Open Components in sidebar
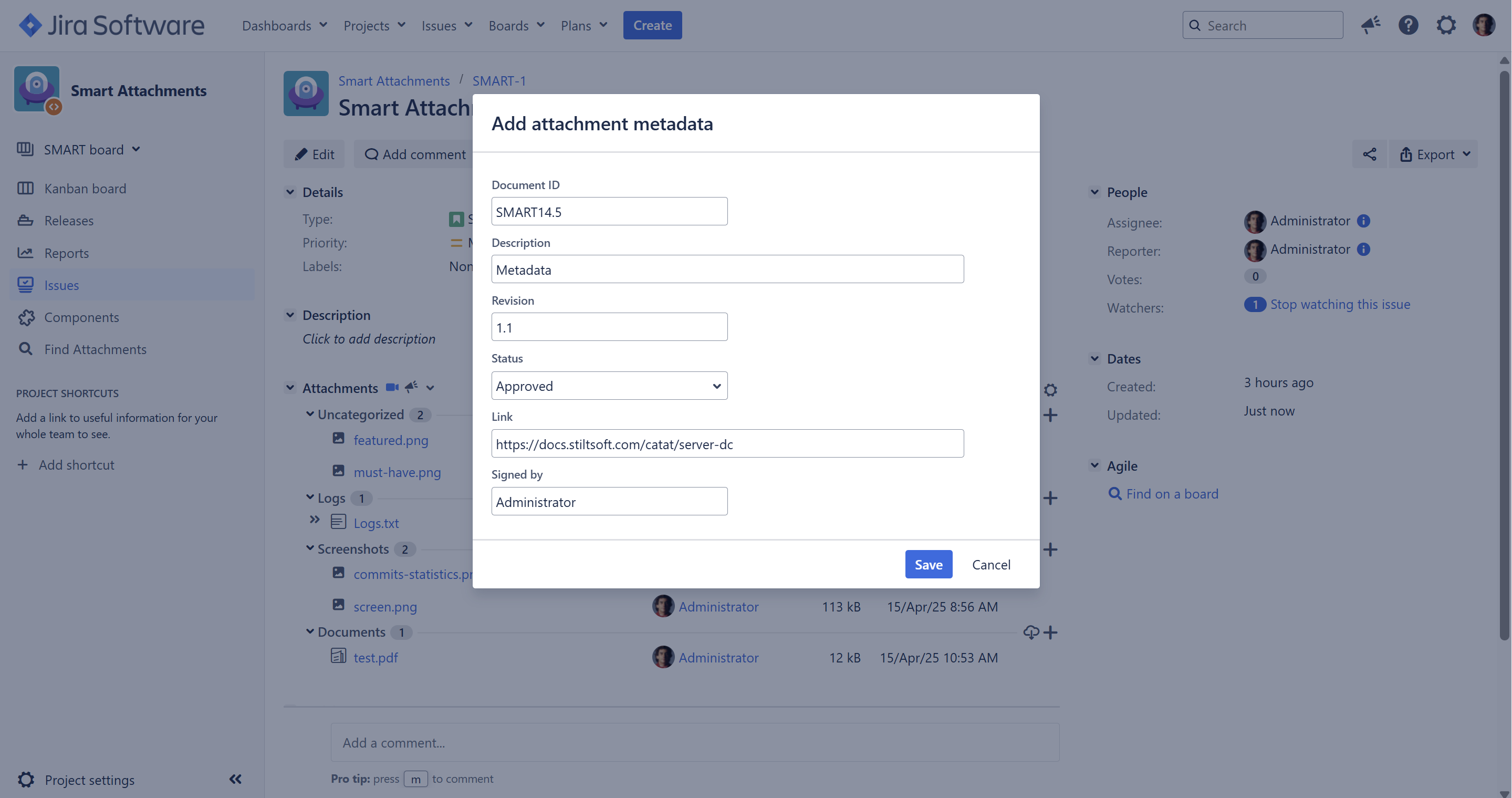This screenshot has width=1512, height=798. pyautogui.click(x=81, y=317)
